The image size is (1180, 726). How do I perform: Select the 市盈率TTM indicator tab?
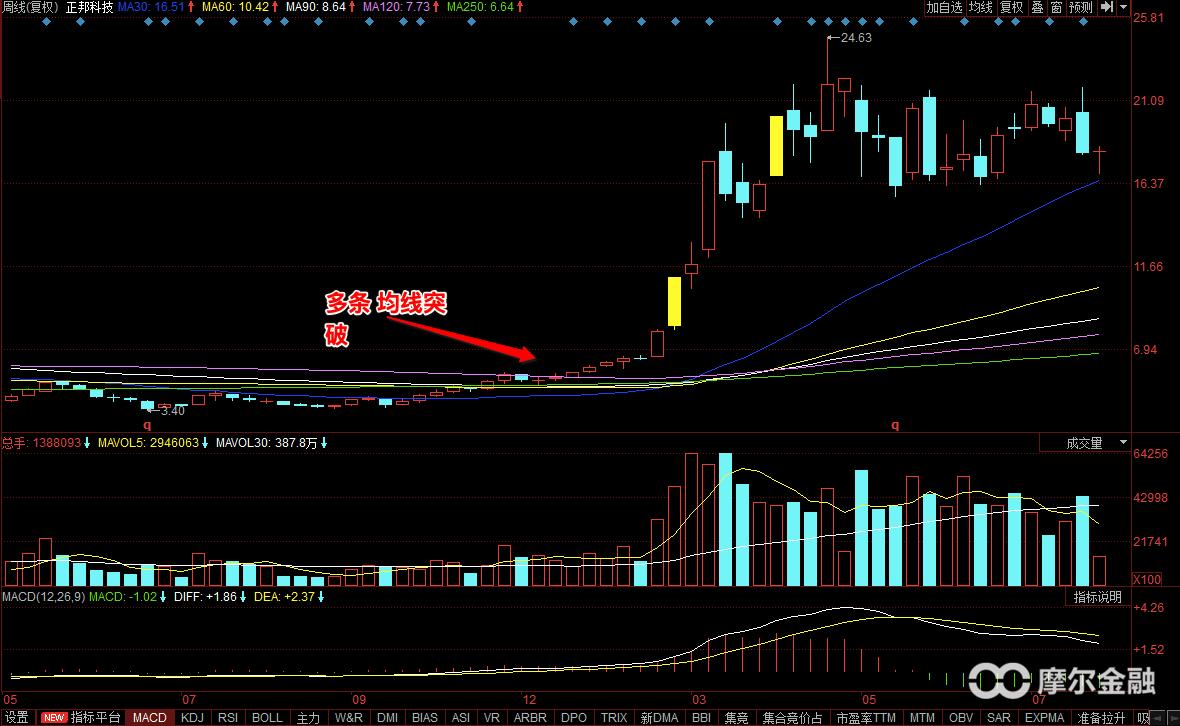tap(866, 718)
